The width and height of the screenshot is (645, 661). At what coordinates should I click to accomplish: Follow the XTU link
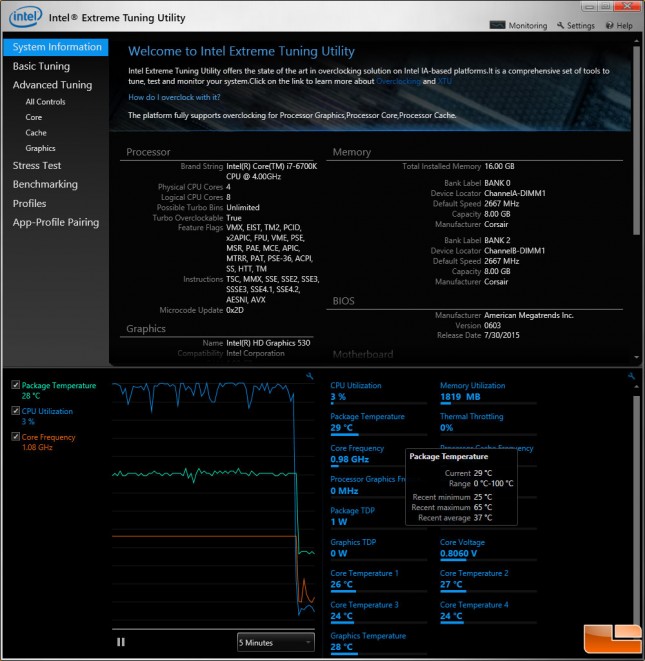point(444,81)
